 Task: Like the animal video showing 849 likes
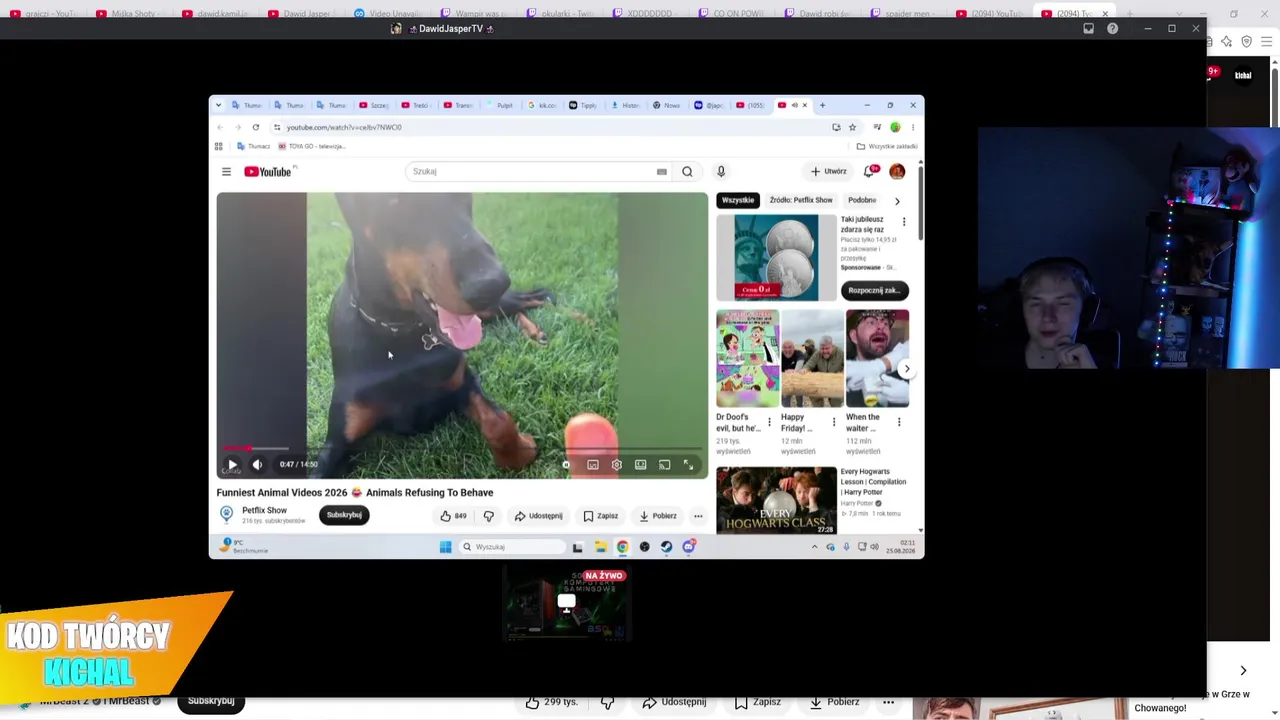(453, 516)
